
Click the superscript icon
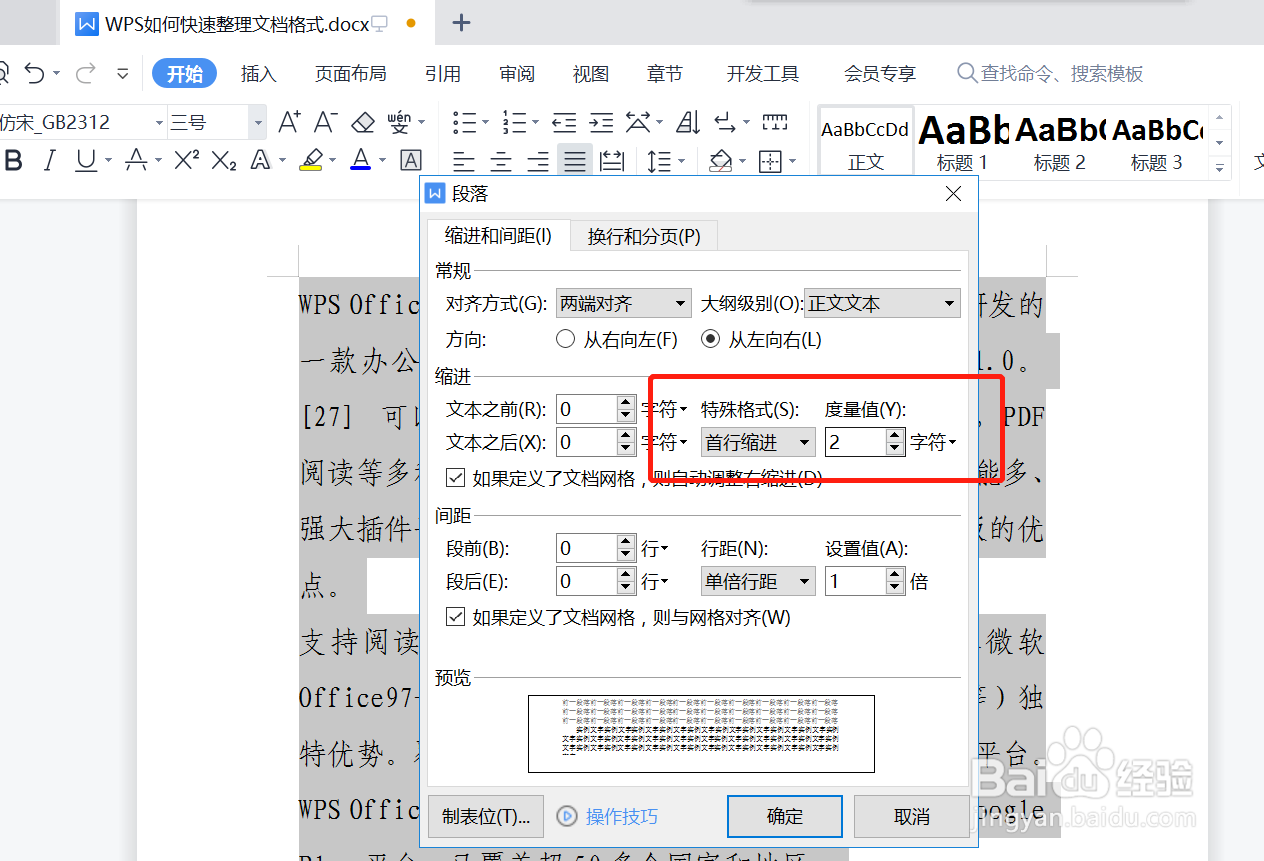185,158
